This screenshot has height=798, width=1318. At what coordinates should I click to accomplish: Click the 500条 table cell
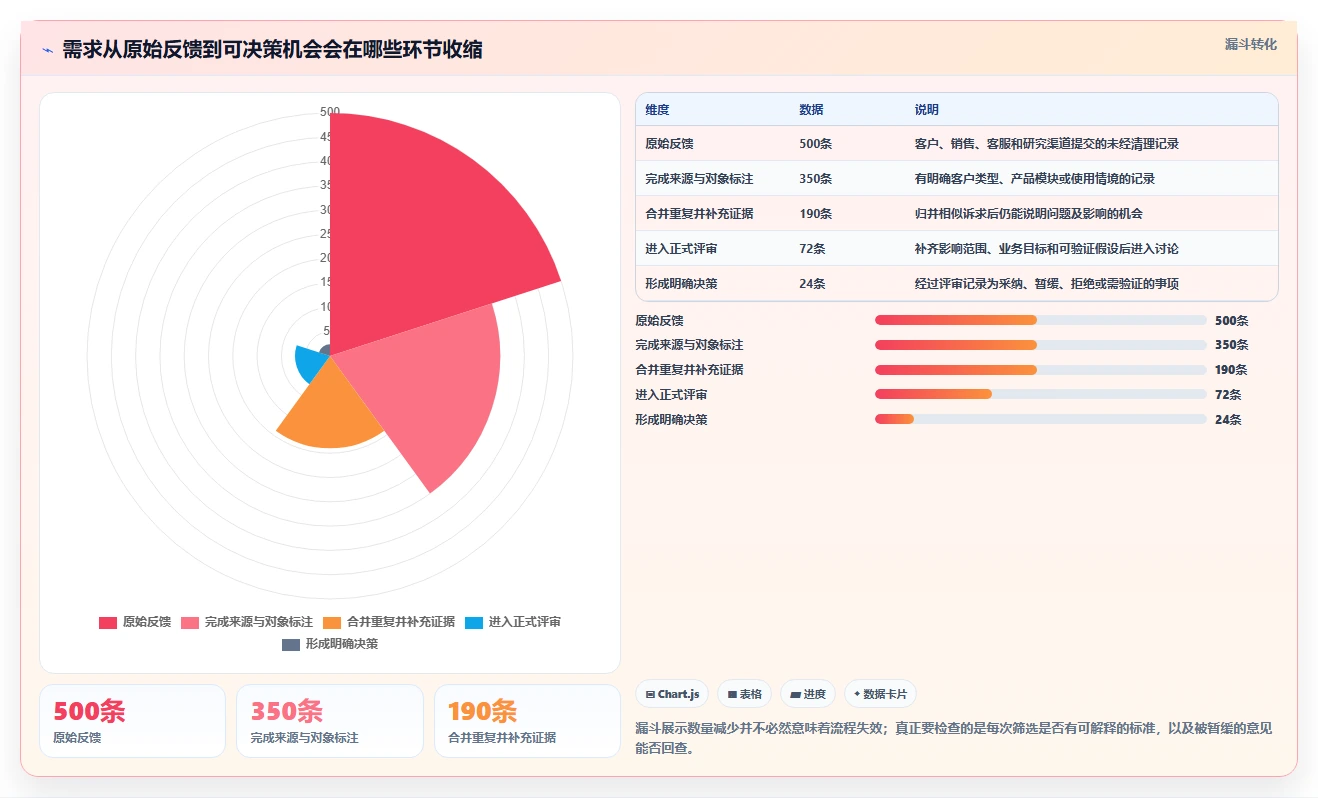pyautogui.click(x=815, y=144)
